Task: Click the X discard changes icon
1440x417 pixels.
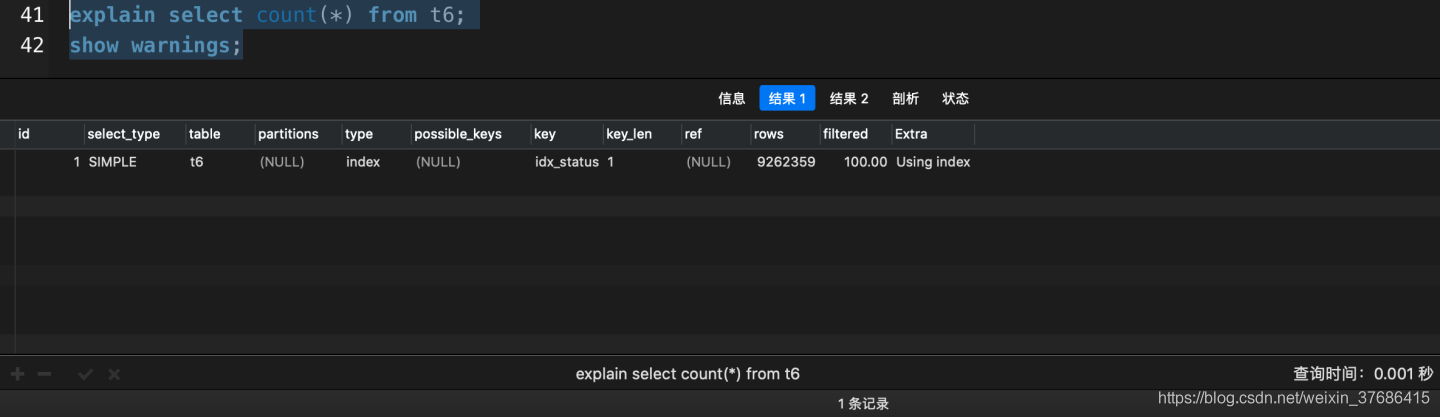Action: point(114,374)
